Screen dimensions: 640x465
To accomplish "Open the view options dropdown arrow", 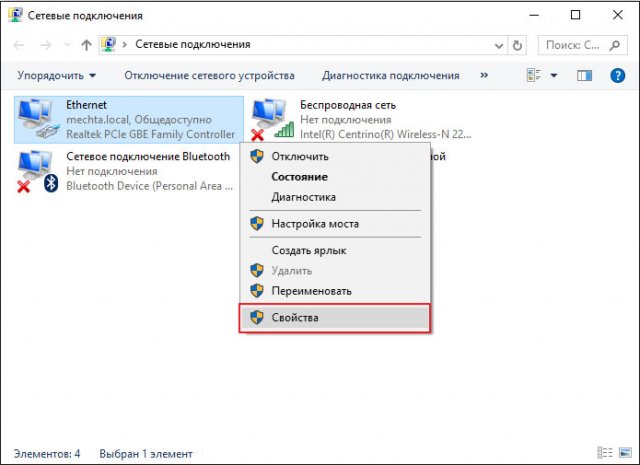I will click(x=554, y=76).
